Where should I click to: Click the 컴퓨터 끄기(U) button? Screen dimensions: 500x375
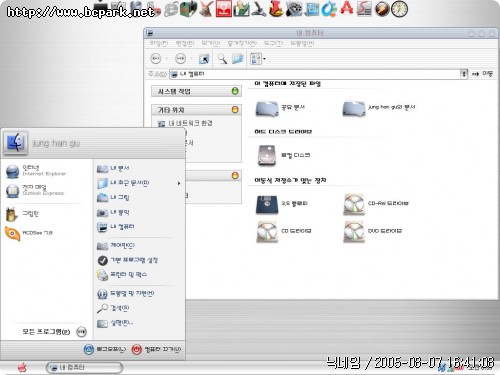pos(156,349)
